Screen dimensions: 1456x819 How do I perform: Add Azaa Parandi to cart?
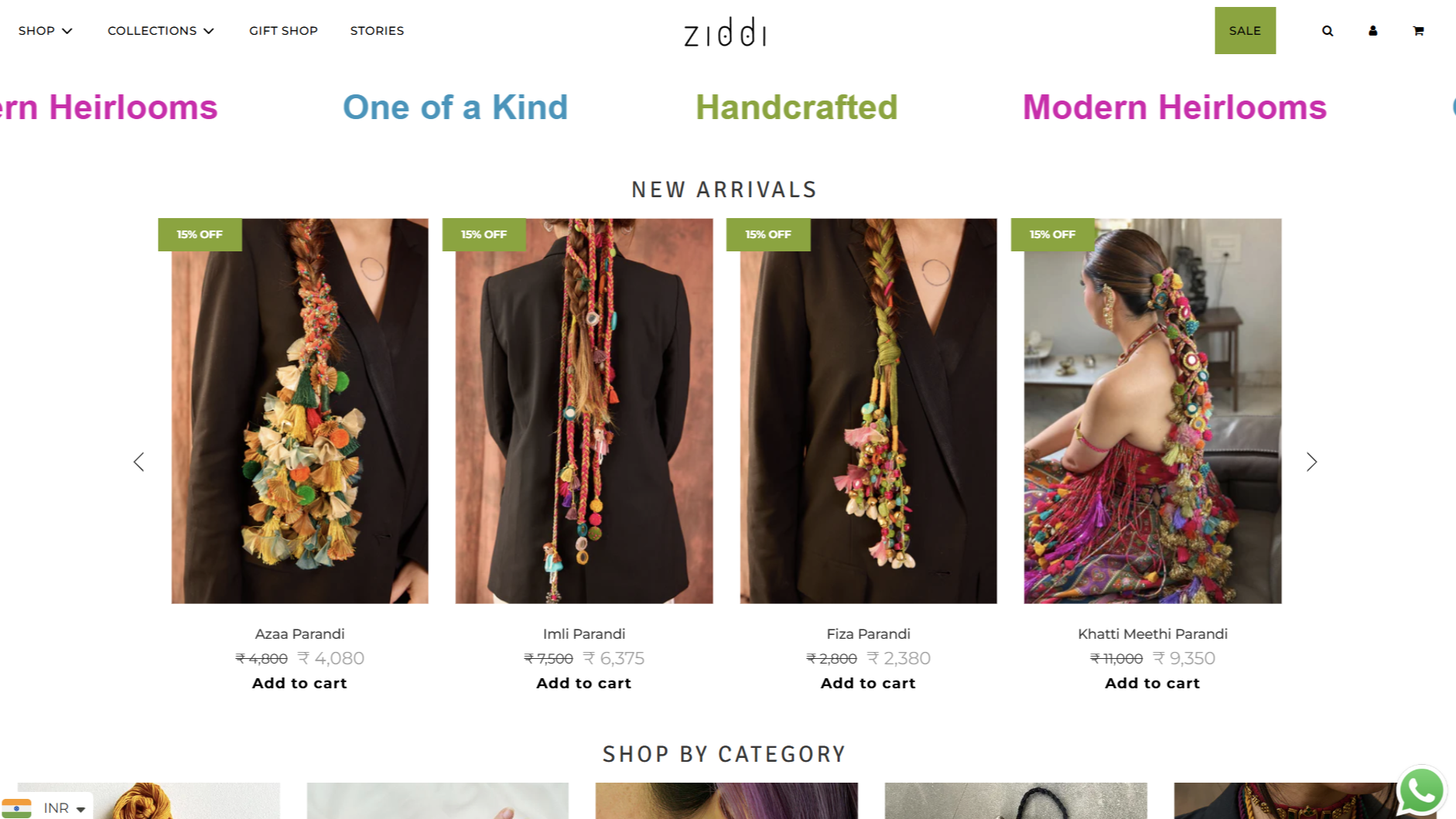click(x=299, y=683)
